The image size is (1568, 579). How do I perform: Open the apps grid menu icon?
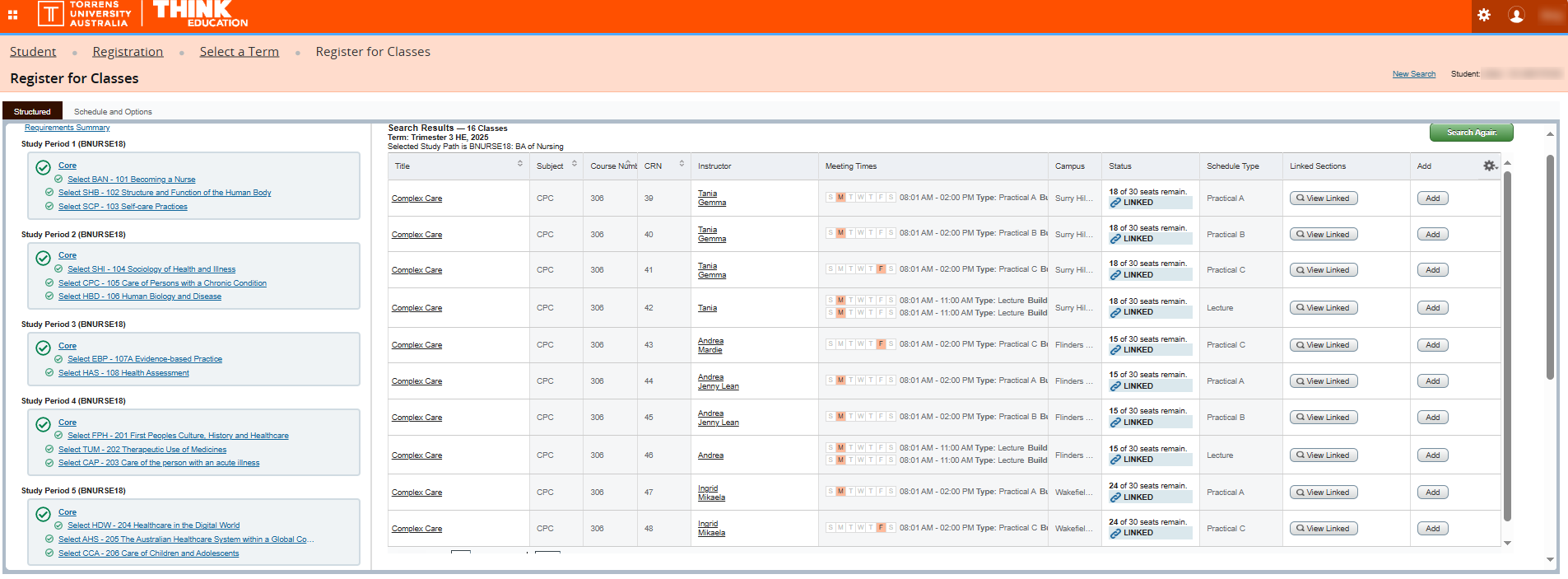(x=13, y=15)
